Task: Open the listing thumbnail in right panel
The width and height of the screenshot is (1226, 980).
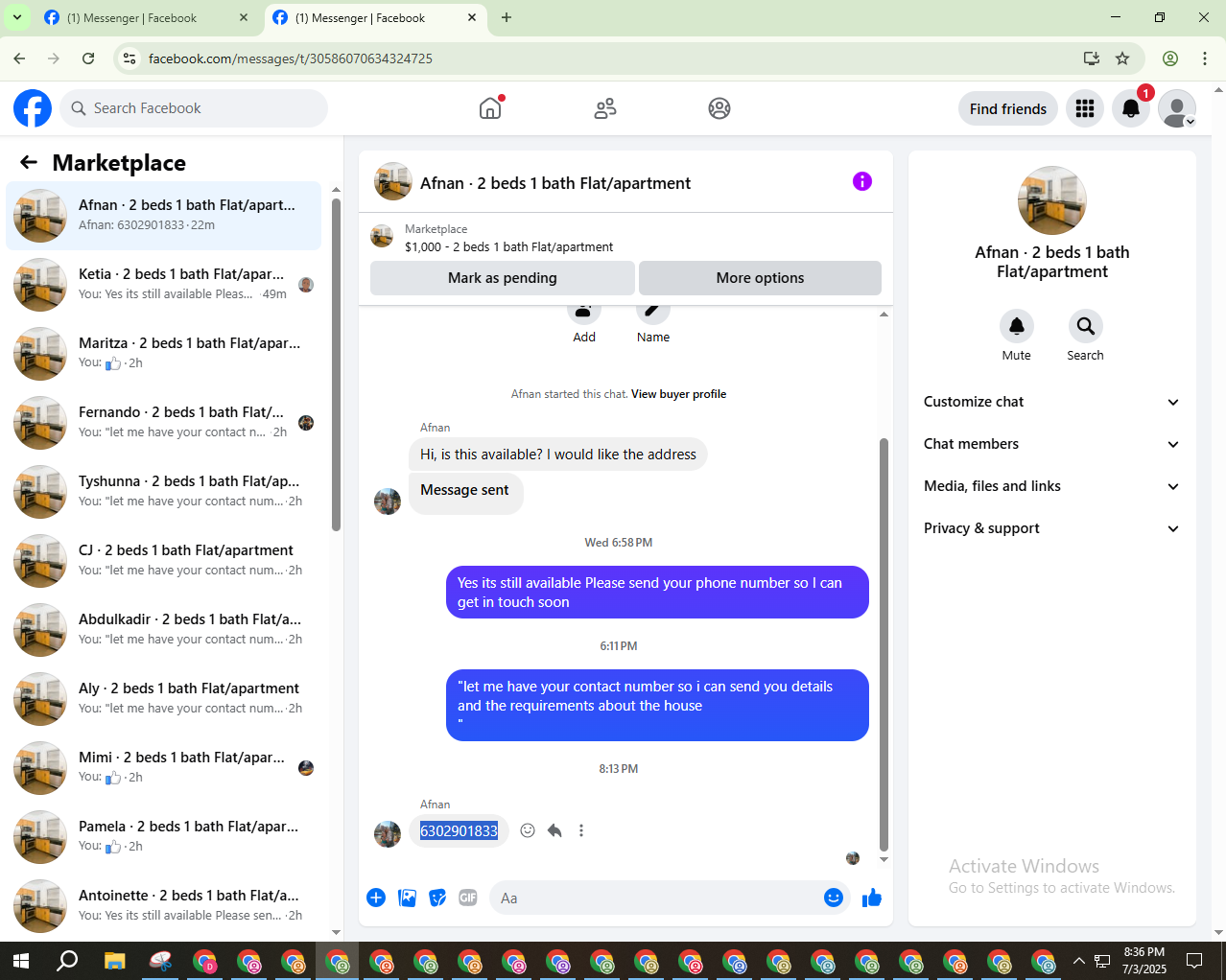Action: pos(1052,200)
